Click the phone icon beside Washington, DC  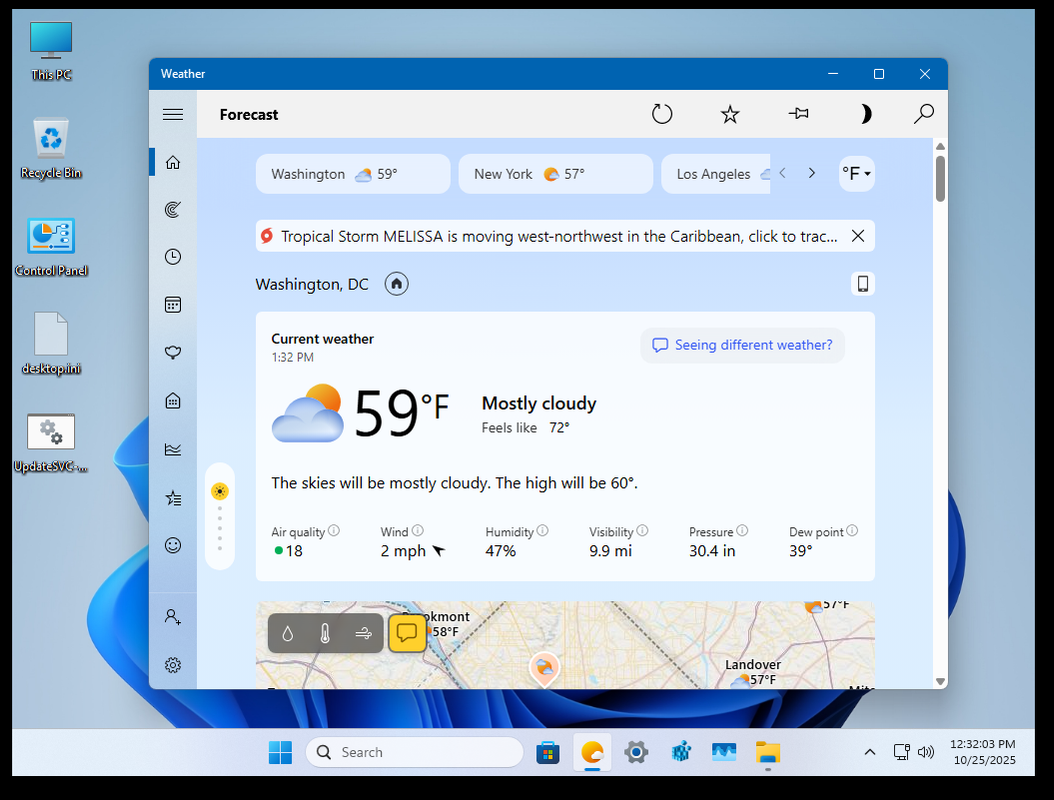[863, 284]
